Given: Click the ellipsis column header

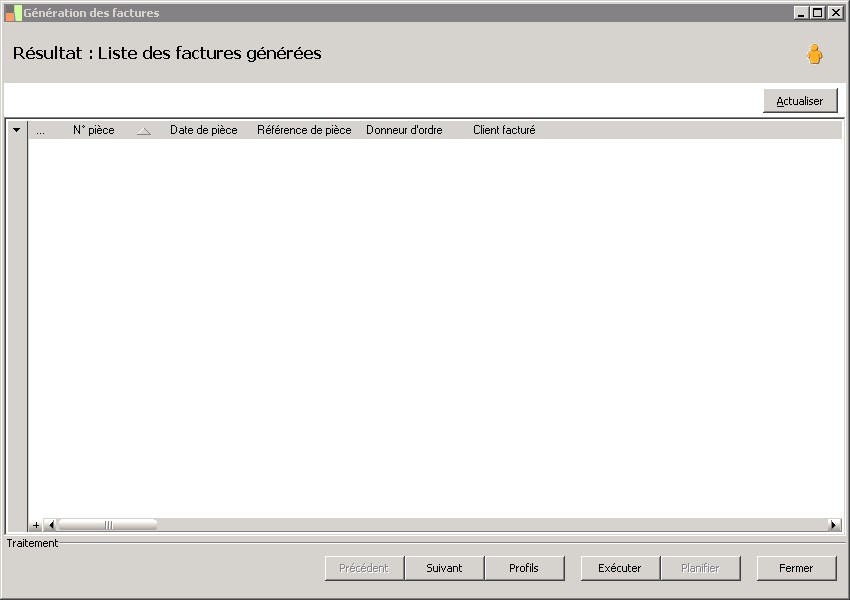Looking at the screenshot, I should [x=41, y=130].
